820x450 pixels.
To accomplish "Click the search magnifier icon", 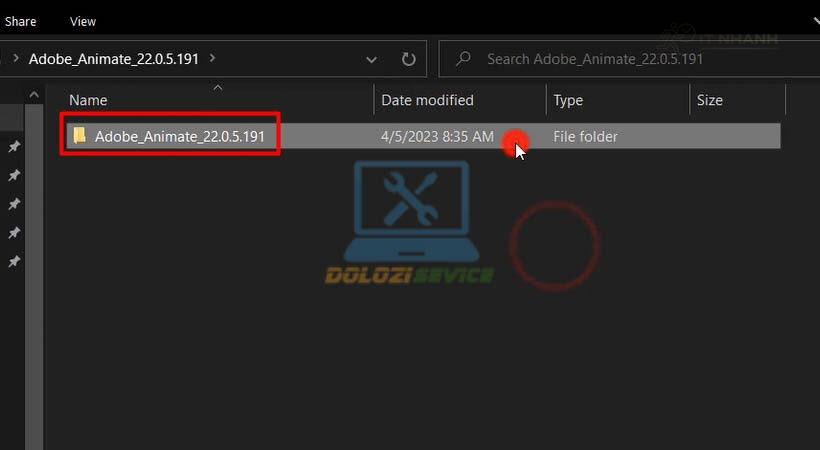I will pyautogui.click(x=462, y=59).
